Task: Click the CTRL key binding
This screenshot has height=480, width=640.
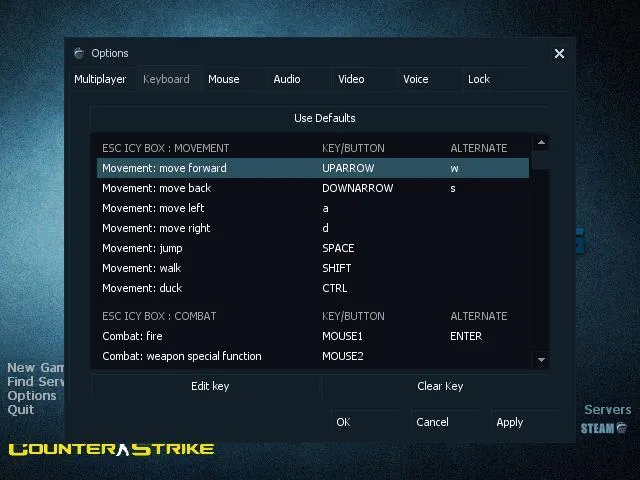Action: click(x=334, y=288)
